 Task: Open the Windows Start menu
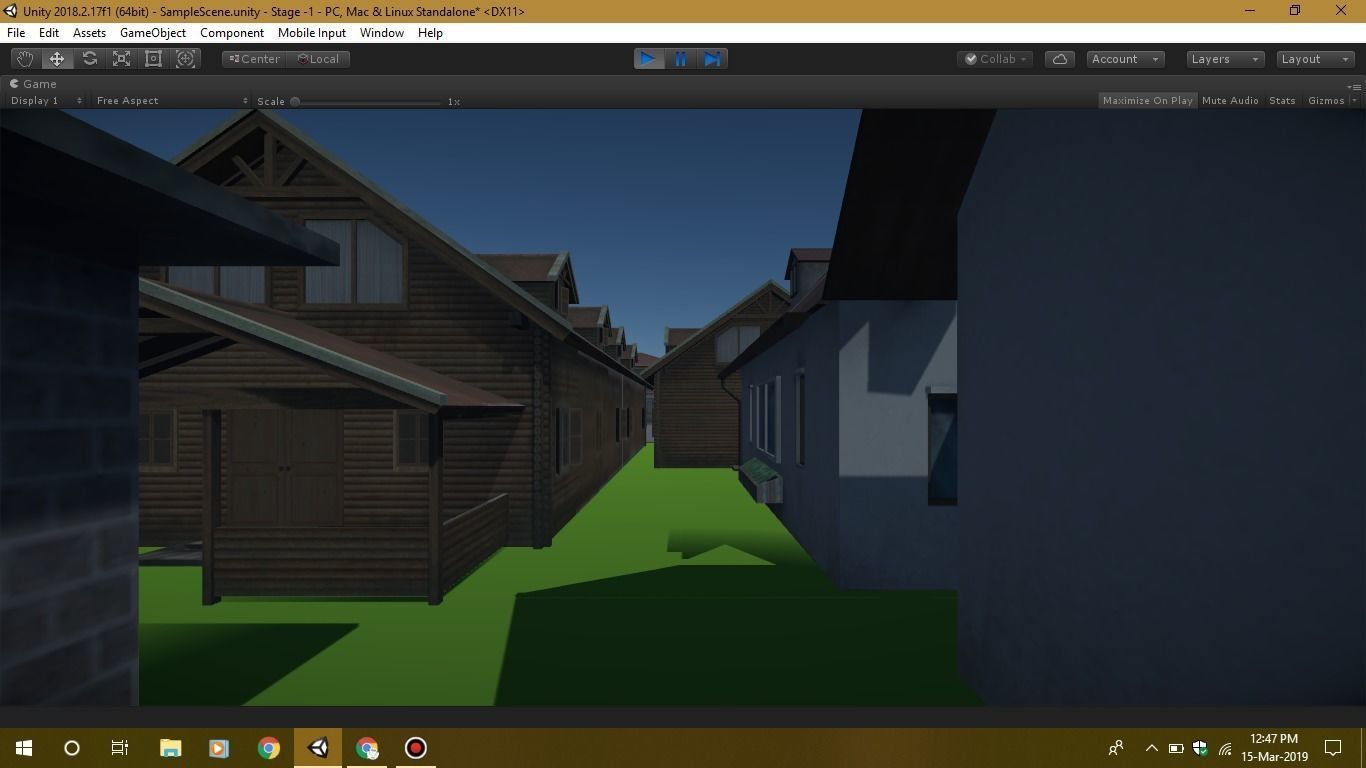pos(24,748)
